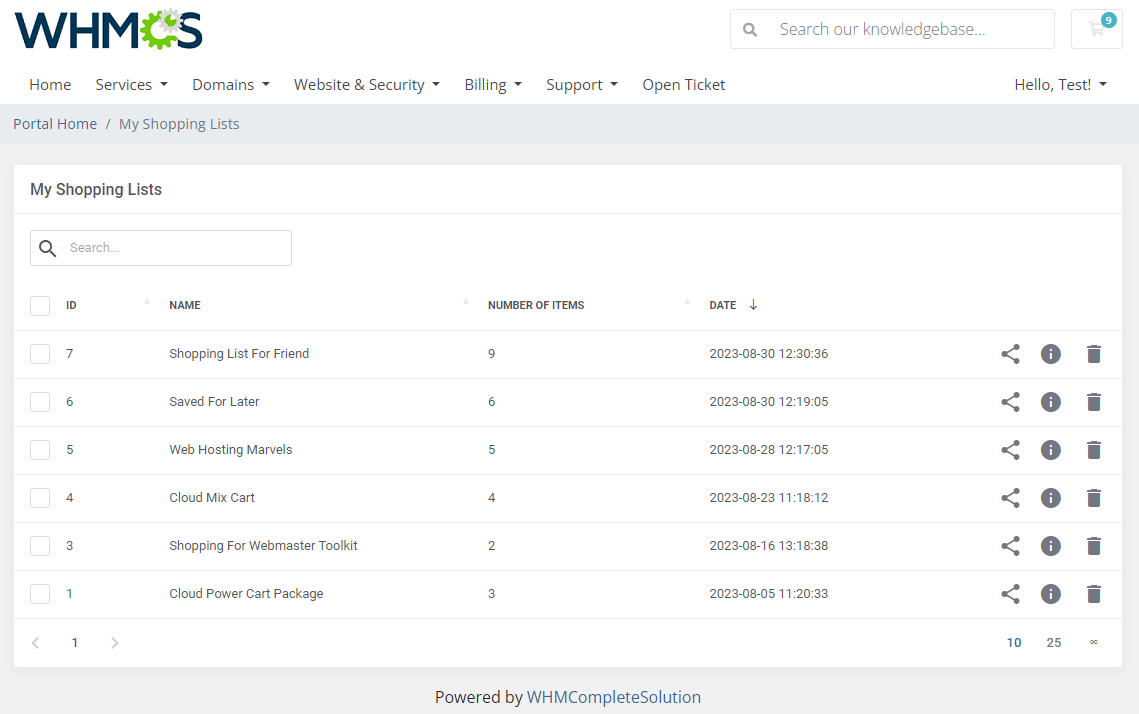View info for Cloud Power Cart Package

tap(1050, 593)
